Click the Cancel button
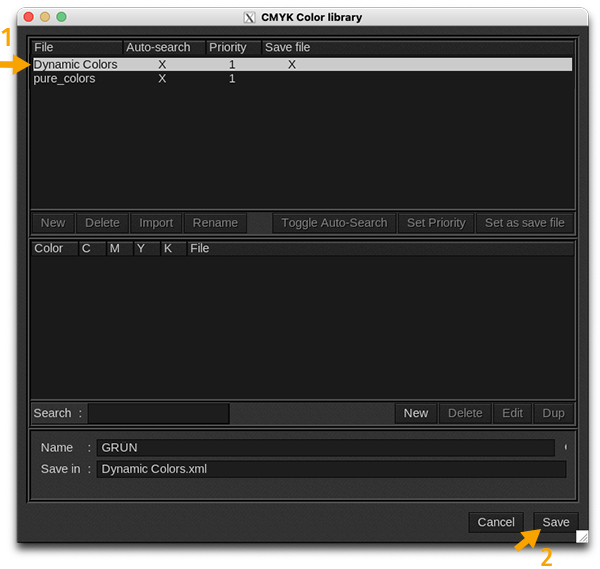600x569 pixels. pyautogui.click(x=496, y=522)
